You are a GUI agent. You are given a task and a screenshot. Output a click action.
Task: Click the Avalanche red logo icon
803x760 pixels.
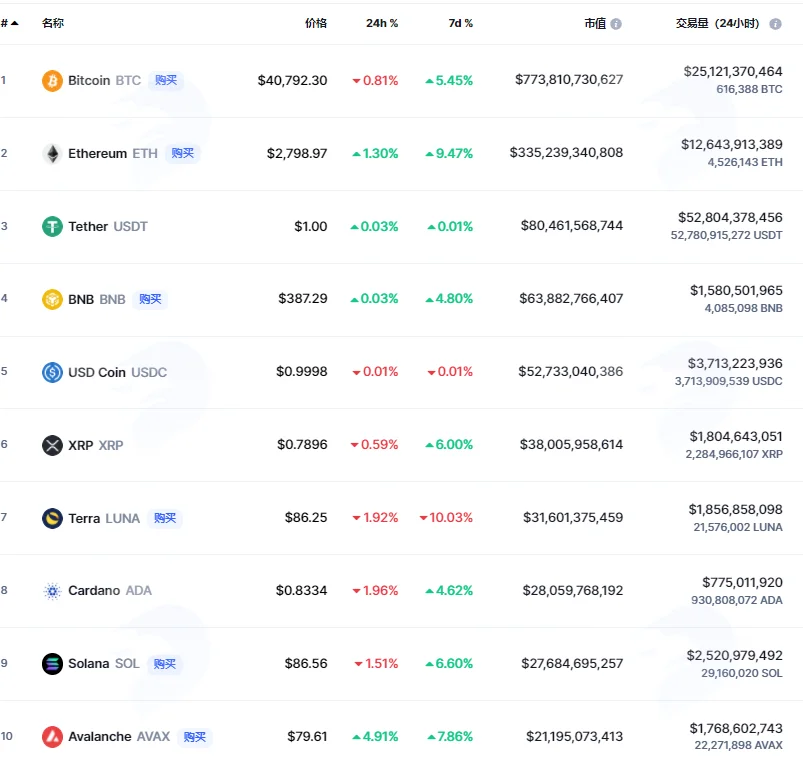[x=52, y=737]
